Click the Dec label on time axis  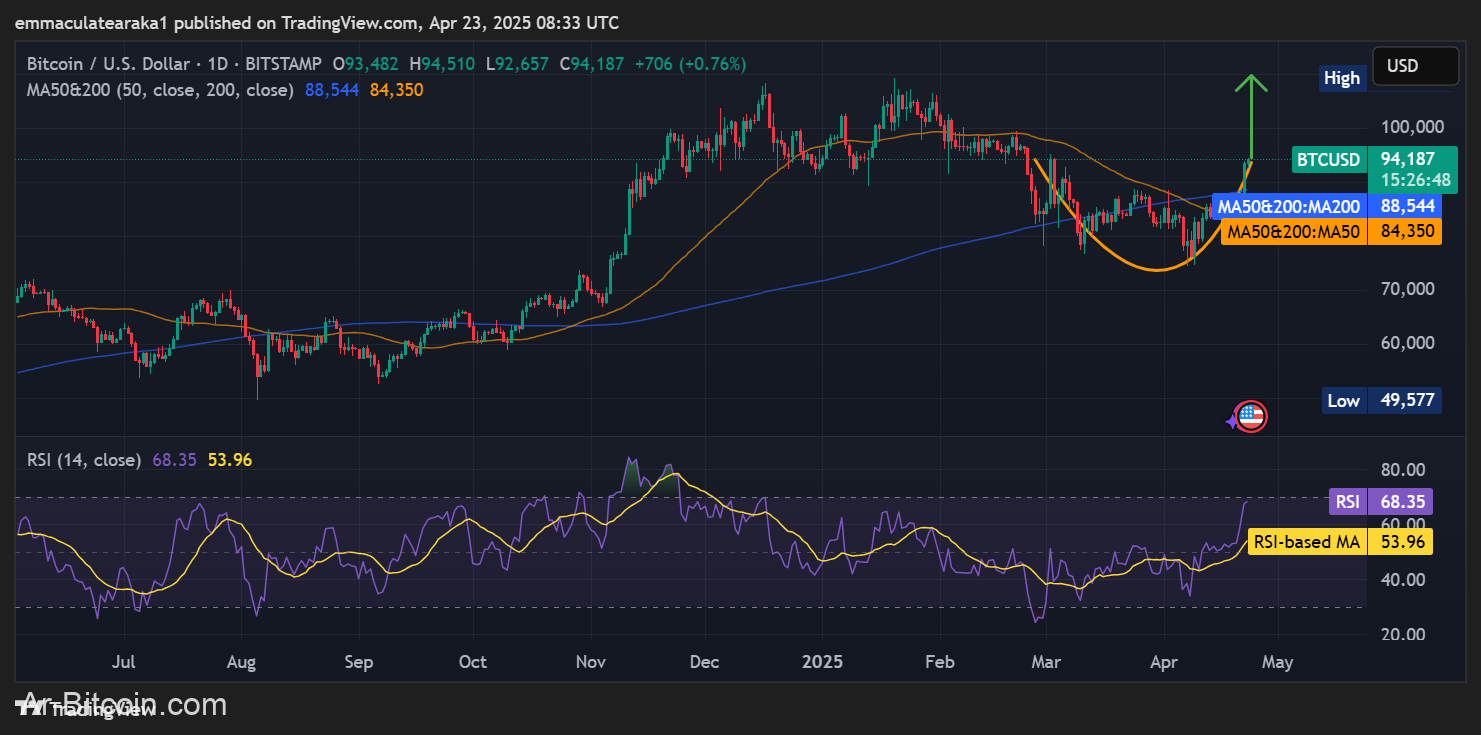point(704,662)
